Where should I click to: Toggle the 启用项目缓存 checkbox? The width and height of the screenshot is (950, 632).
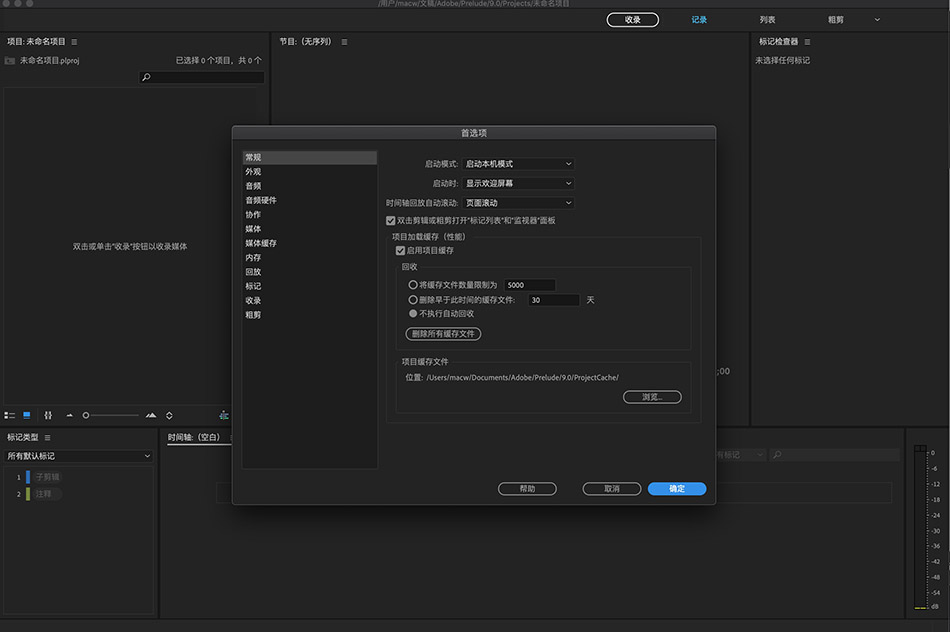point(400,250)
